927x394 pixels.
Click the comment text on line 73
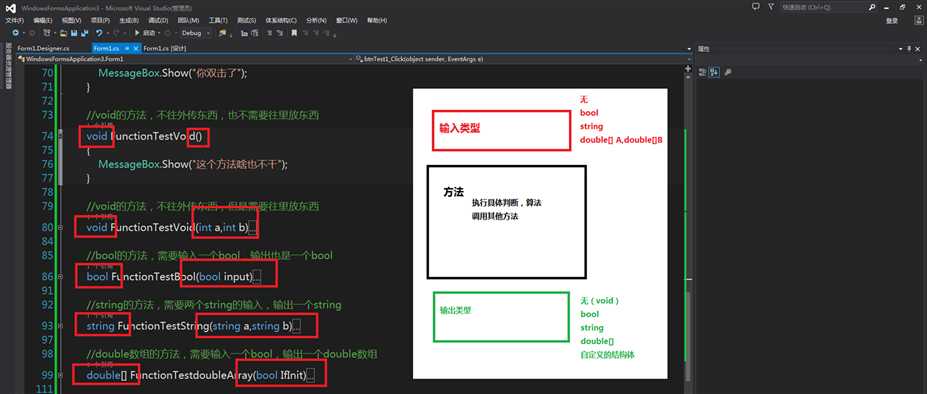[203, 115]
